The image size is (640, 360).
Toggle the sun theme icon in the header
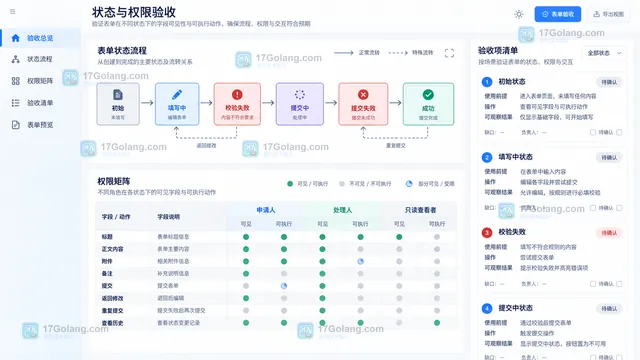click(x=519, y=14)
